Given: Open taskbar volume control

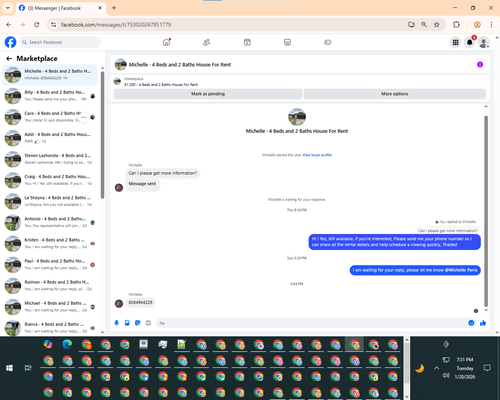Looking at the screenshot, I should [446, 375].
